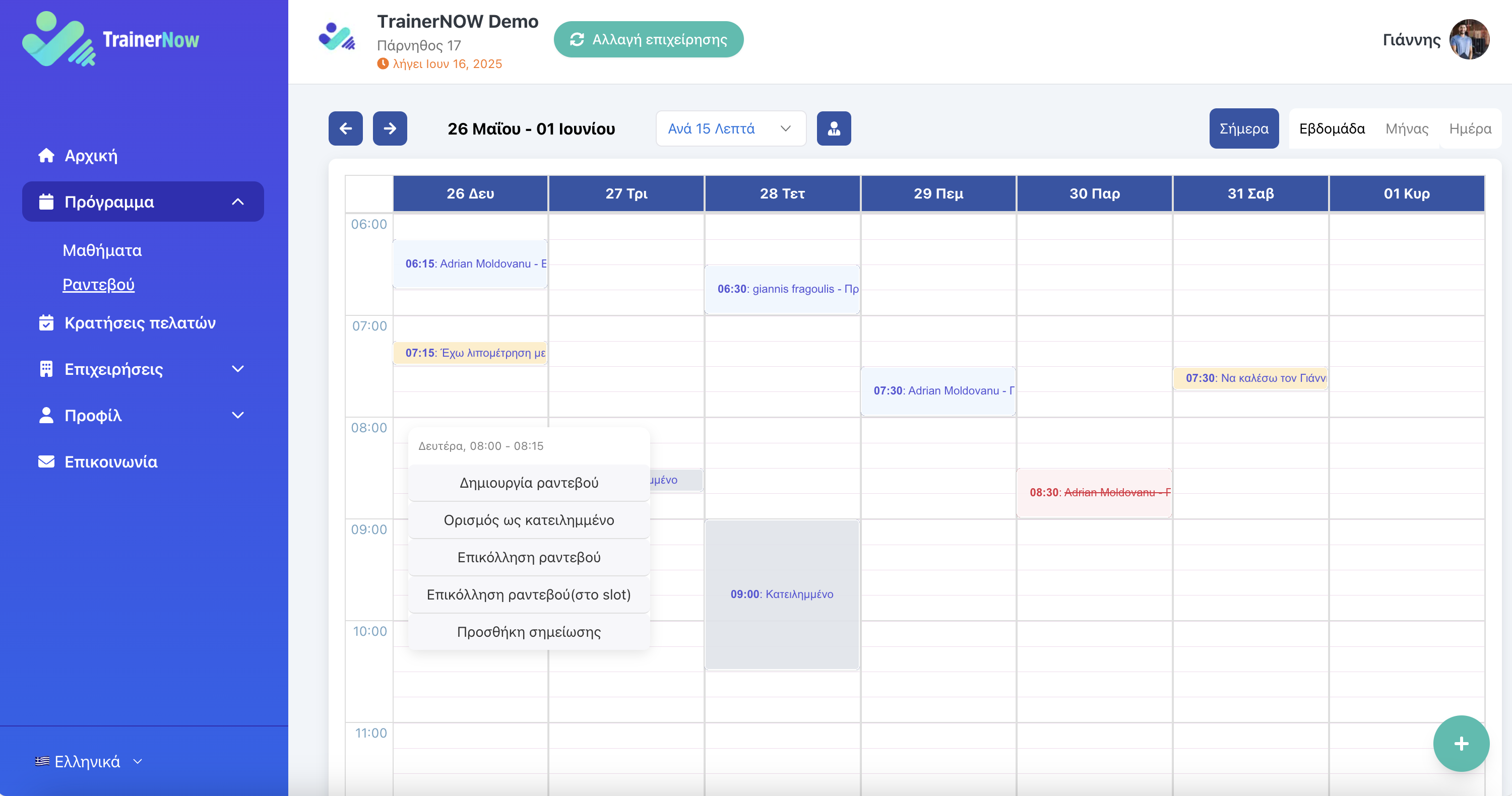Collapse the Πρόγραμμα menu chevron
This screenshot has width=1512, height=796.
[x=238, y=202]
